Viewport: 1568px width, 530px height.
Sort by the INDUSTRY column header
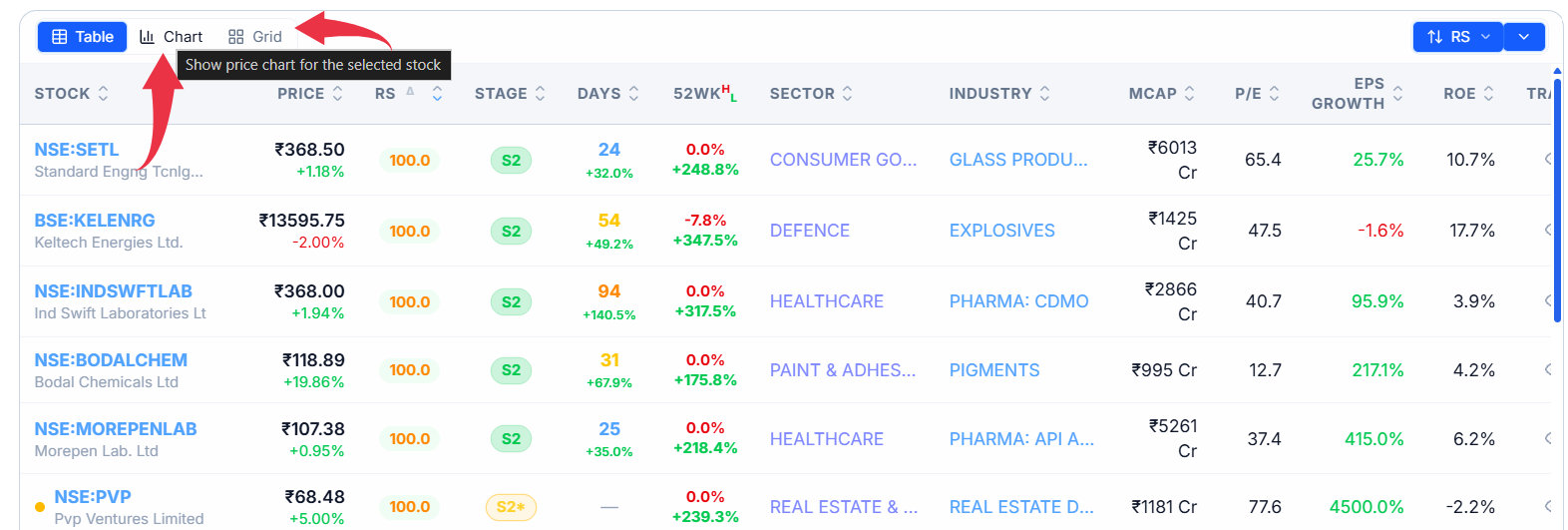pos(999,94)
